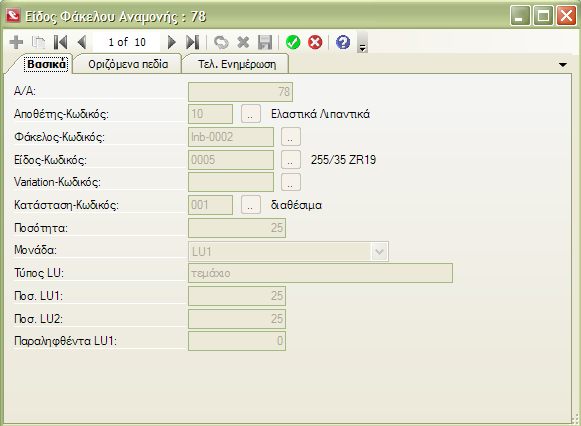Open lookup button for Φάκελος-Κωδικός

coord(291,137)
